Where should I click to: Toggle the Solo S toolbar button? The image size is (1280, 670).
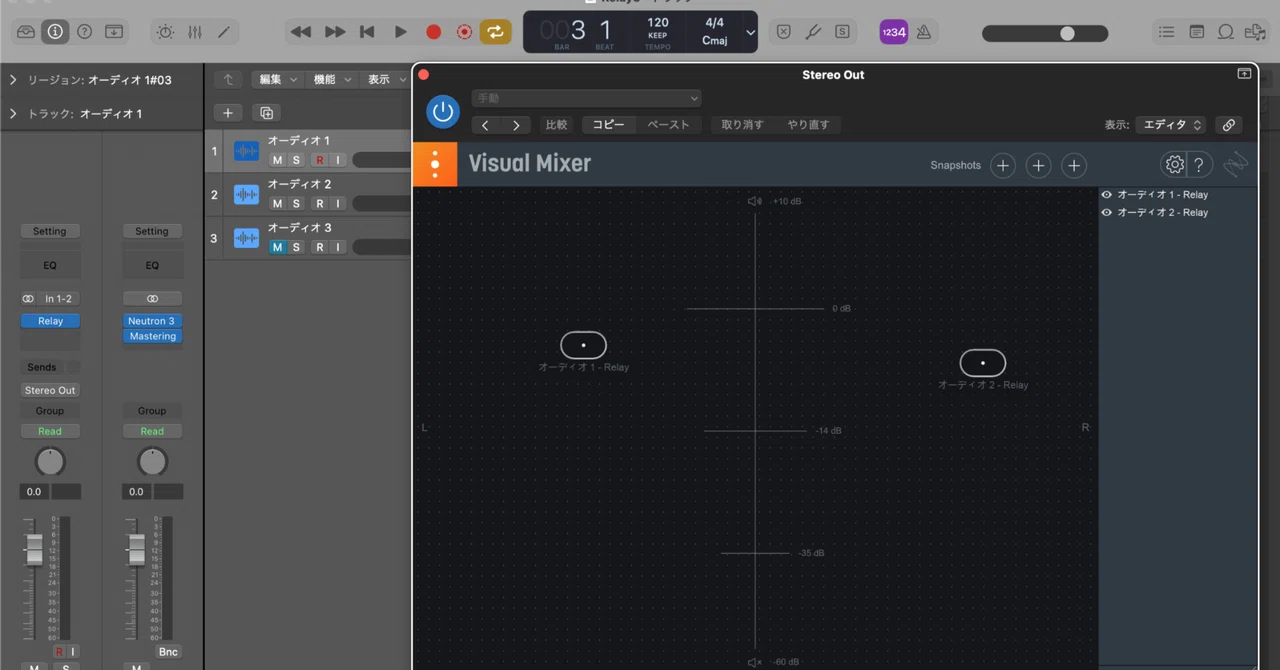(843, 32)
